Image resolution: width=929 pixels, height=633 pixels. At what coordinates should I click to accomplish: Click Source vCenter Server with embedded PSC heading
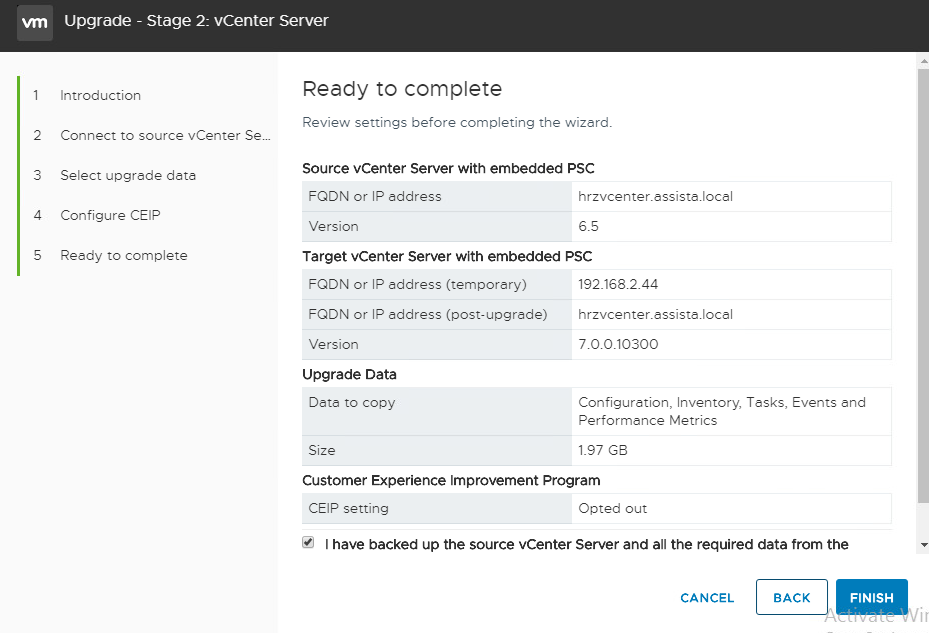(449, 168)
